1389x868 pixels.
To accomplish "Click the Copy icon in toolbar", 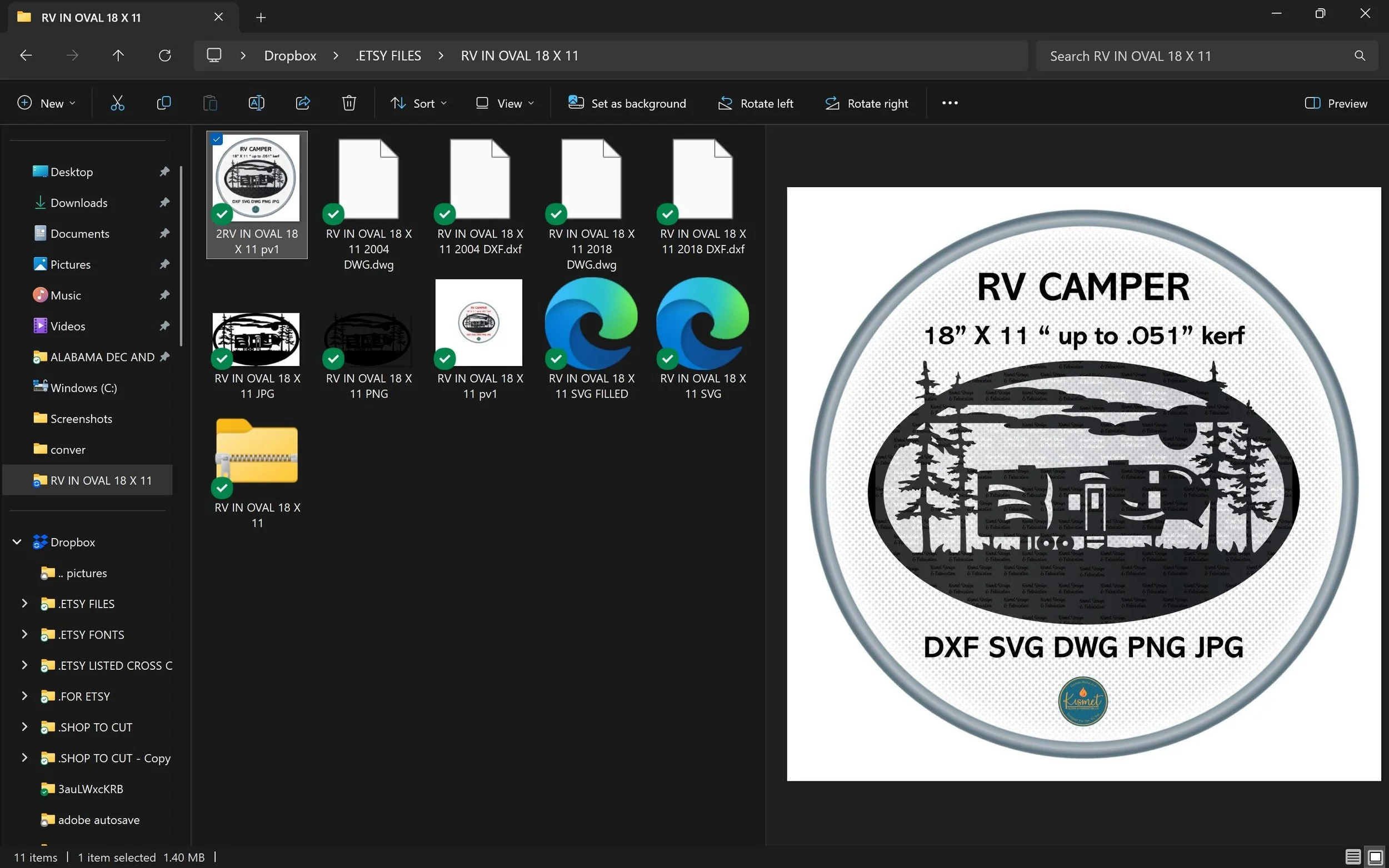I will pos(164,103).
